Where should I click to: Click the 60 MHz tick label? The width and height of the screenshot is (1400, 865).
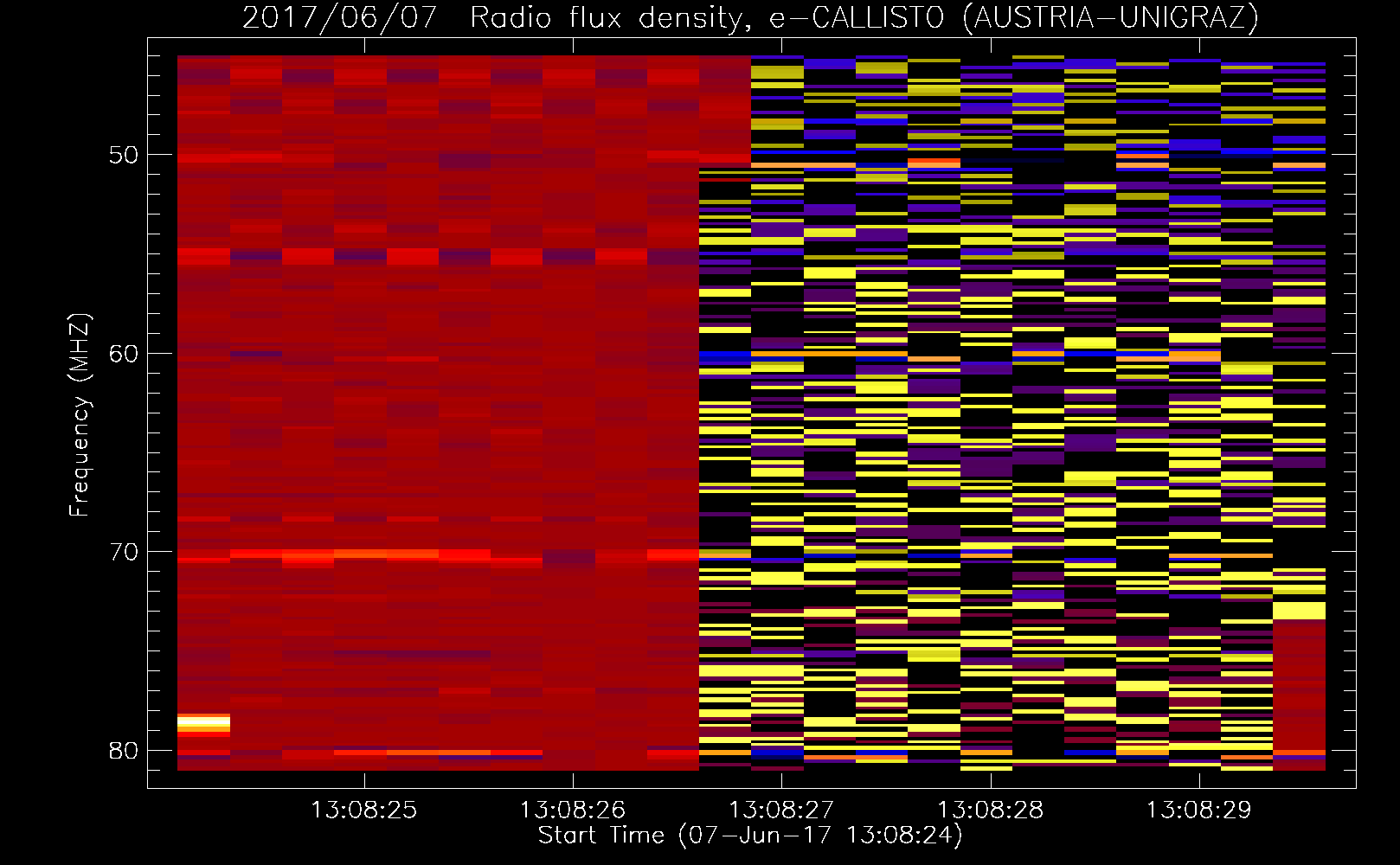pyautogui.click(x=124, y=354)
